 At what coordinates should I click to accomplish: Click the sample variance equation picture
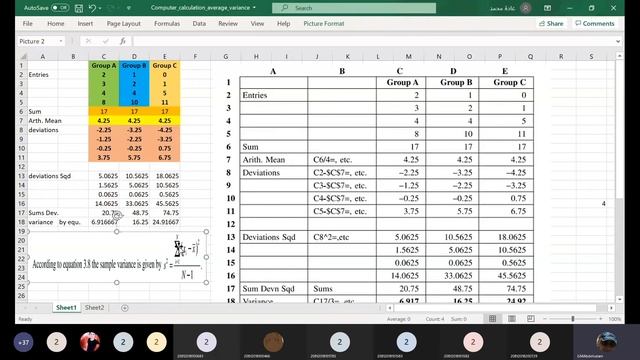[117, 257]
